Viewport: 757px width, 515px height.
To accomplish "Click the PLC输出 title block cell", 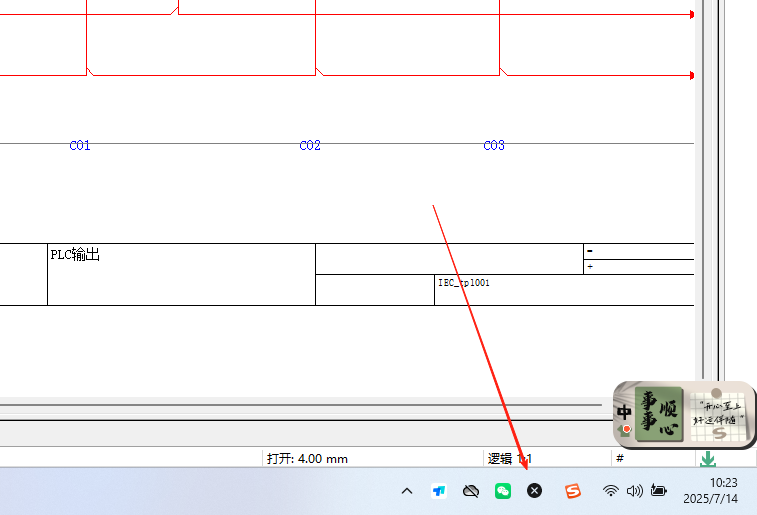I will click(x=180, y=273).
